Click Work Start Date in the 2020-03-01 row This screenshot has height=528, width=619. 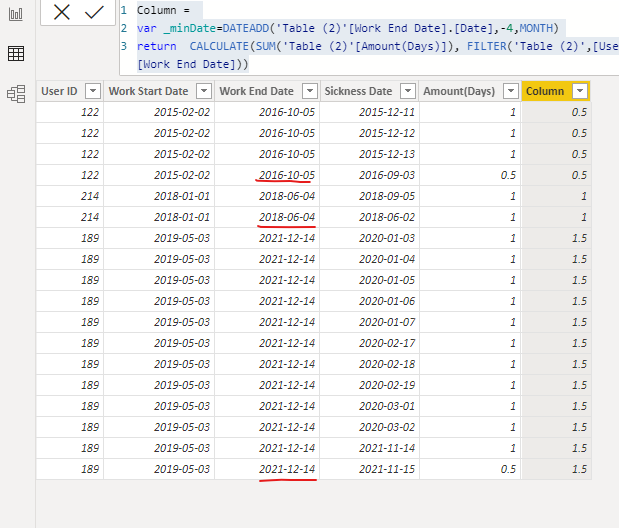pyautogui.click(x=159, y=406)
